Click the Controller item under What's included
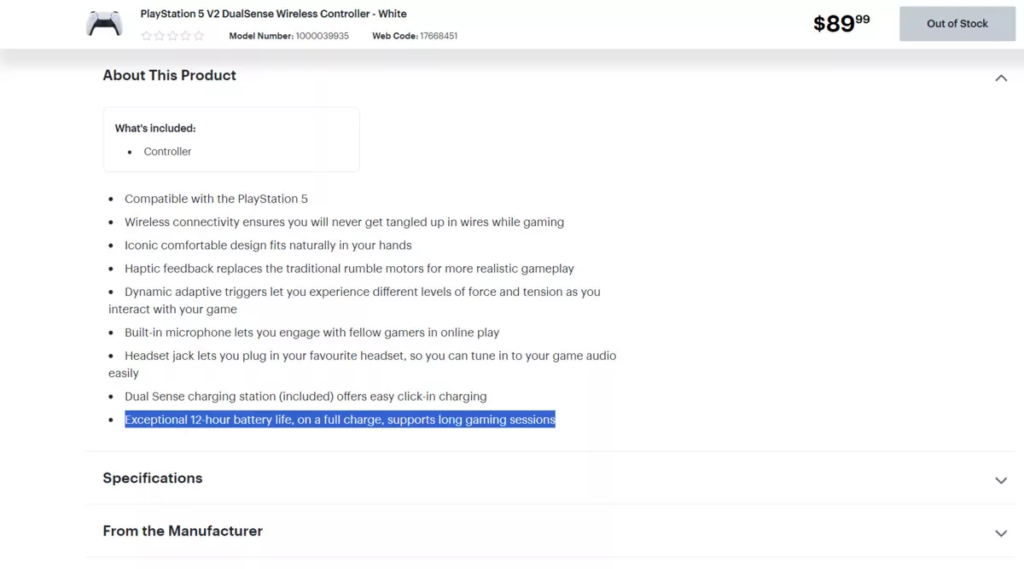 coord(167,152)
